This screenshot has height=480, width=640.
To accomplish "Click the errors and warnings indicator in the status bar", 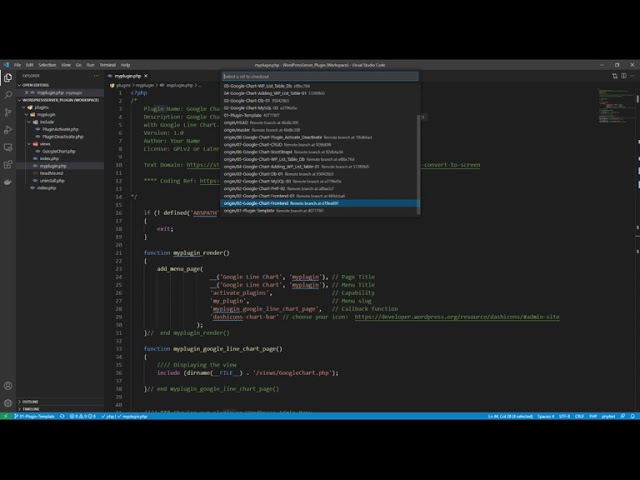I will click(x=83, y=416).
